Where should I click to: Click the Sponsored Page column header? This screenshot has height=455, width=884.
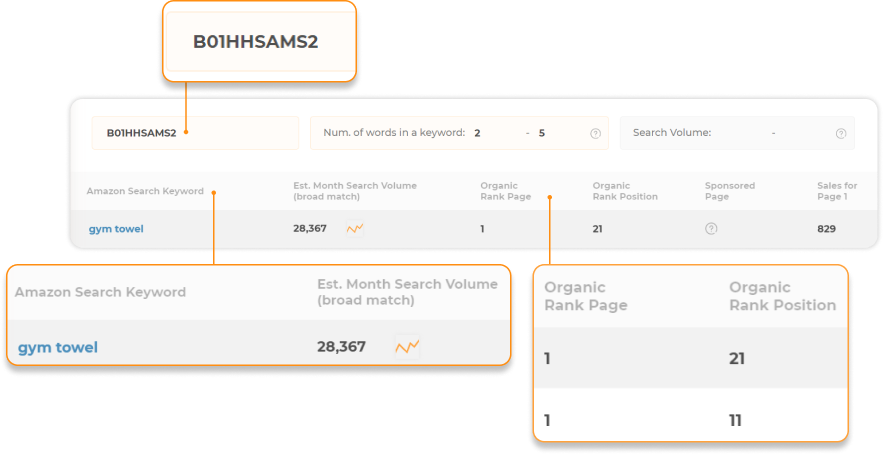730,191
